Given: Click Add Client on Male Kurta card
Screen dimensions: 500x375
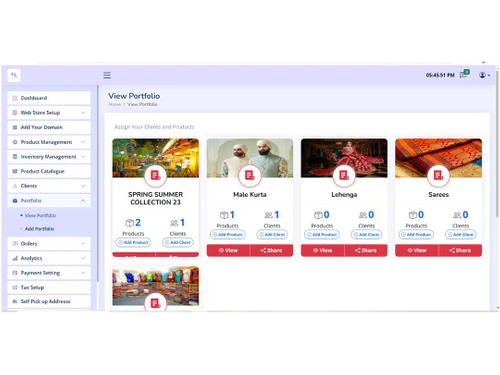Looking at the screenshot, I should 272,235.
